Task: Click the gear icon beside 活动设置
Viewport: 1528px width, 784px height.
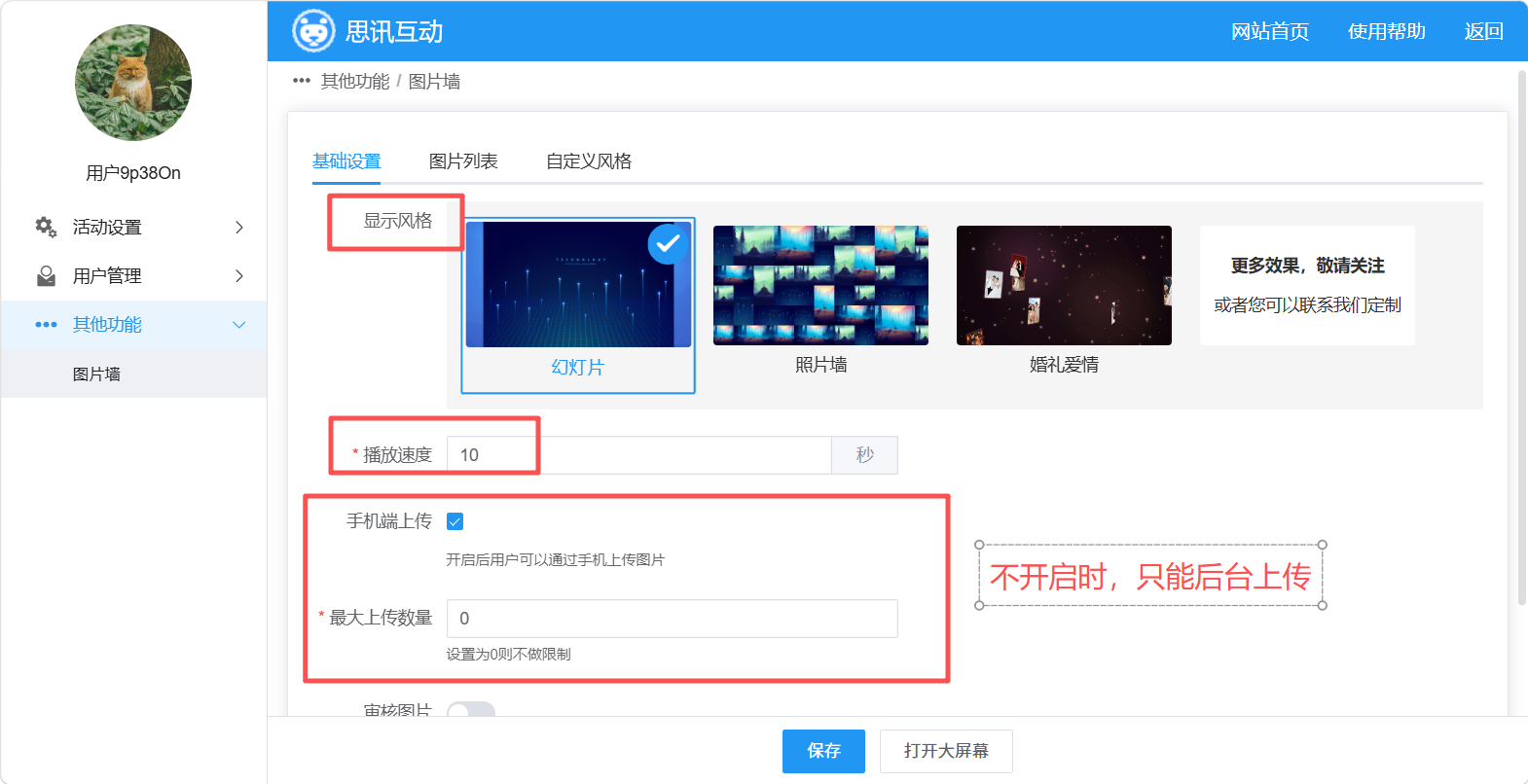Action: tap(46, 227)
